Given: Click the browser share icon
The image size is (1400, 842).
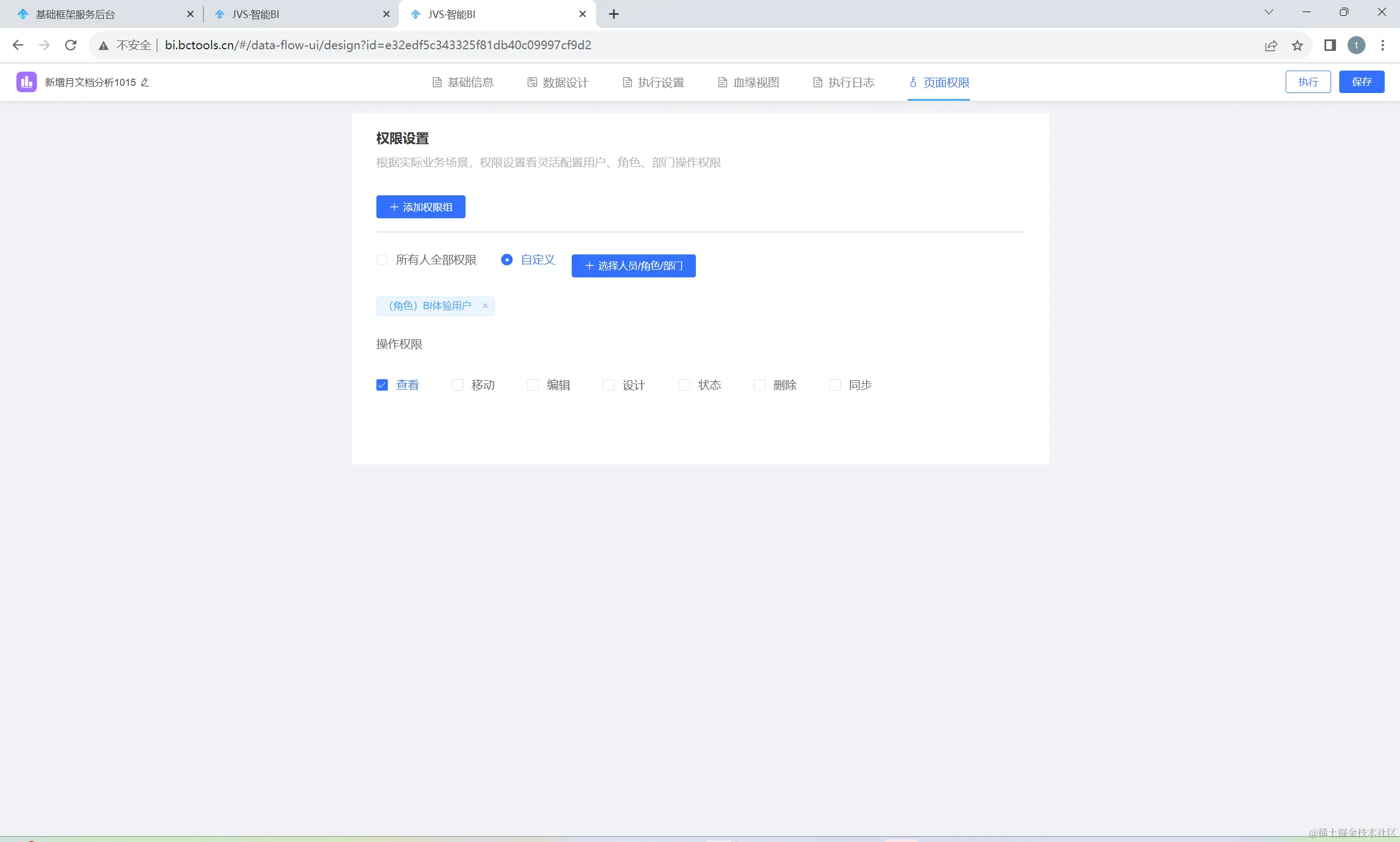Looking at the screenshot, I should 1271,45.
